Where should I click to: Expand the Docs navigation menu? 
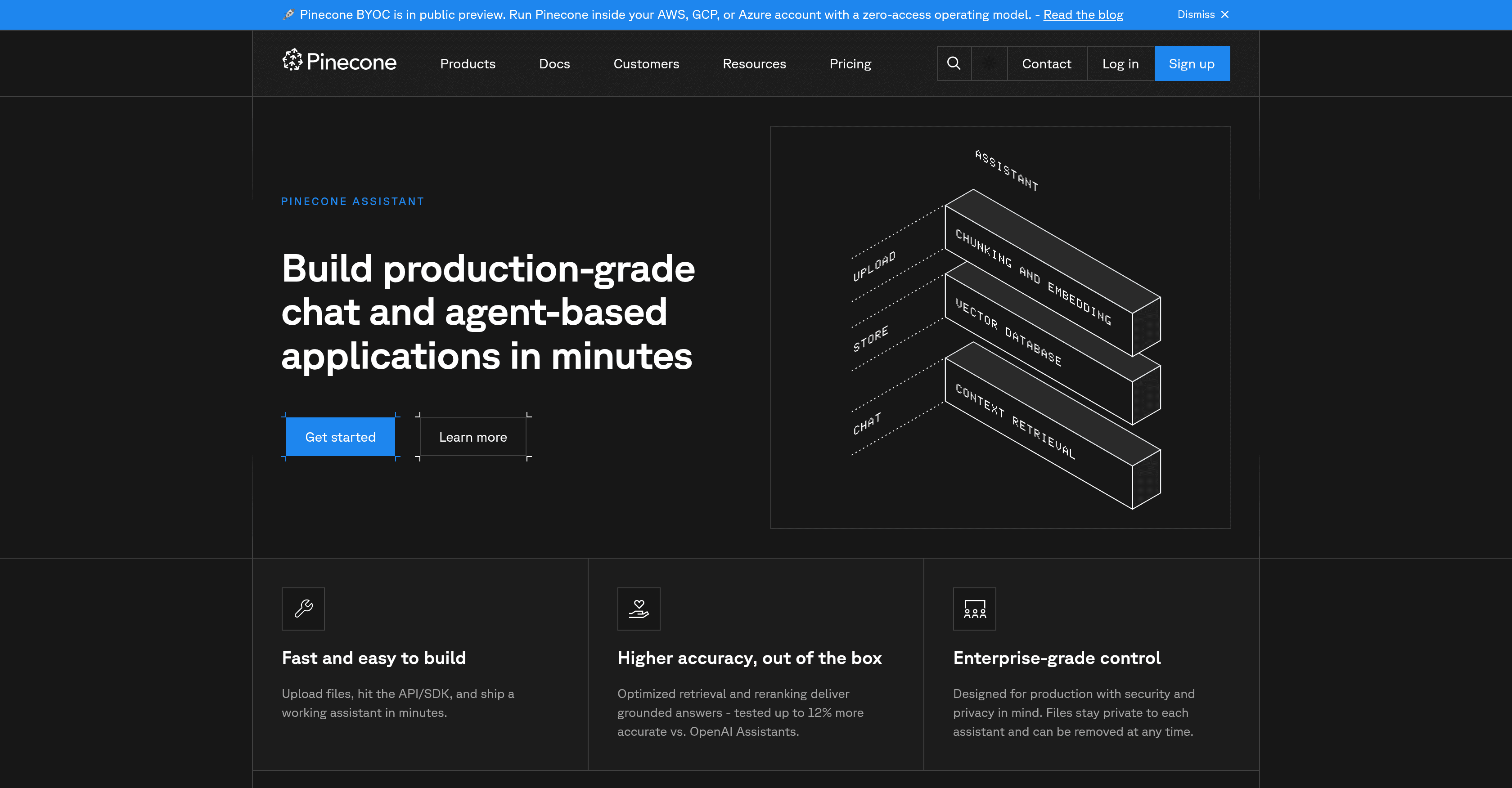554,63
